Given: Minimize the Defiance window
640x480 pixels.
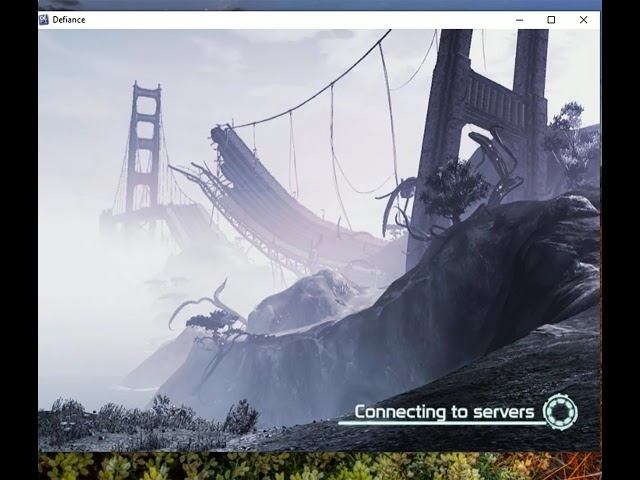Looking at the screenshot, I should pos(519,20).
